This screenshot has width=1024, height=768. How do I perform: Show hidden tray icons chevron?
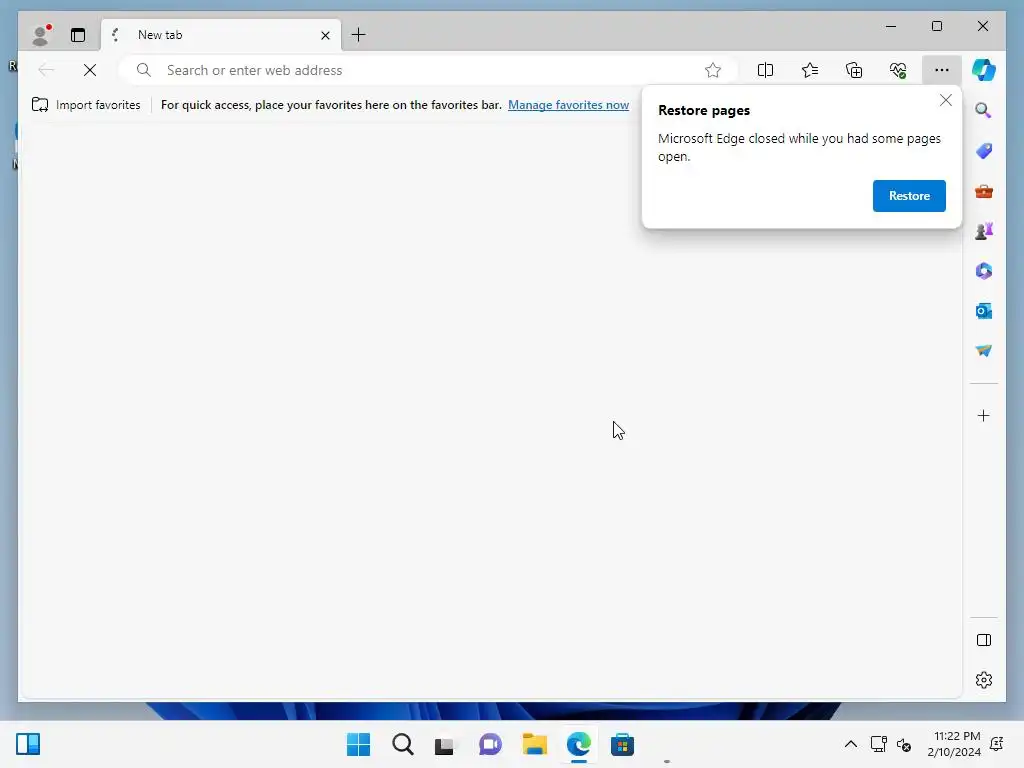tap(850, 744)
